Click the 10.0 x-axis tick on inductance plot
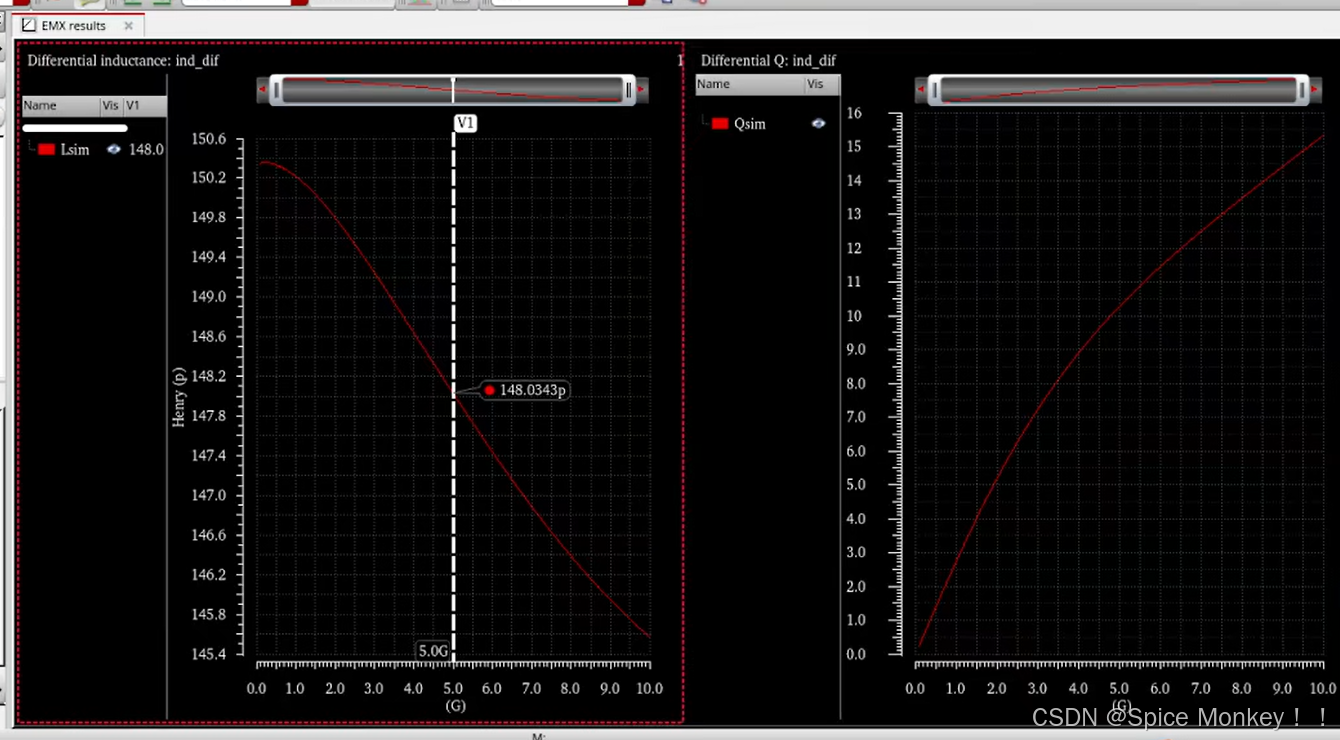The height and width of the screenshot is (740, 1340). coord(649,689)
